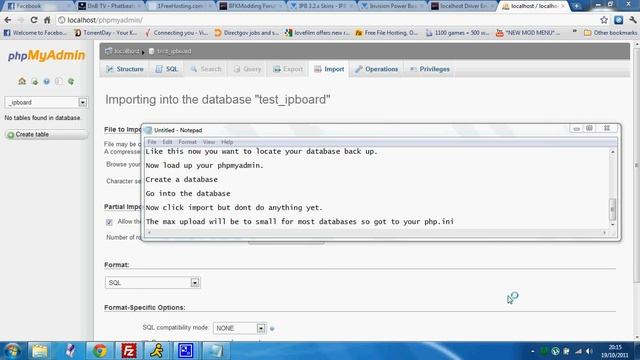640x360 pixels.
Task: Click Notepad horizontal scroll right arrow
Action: [x=604, y=232]
